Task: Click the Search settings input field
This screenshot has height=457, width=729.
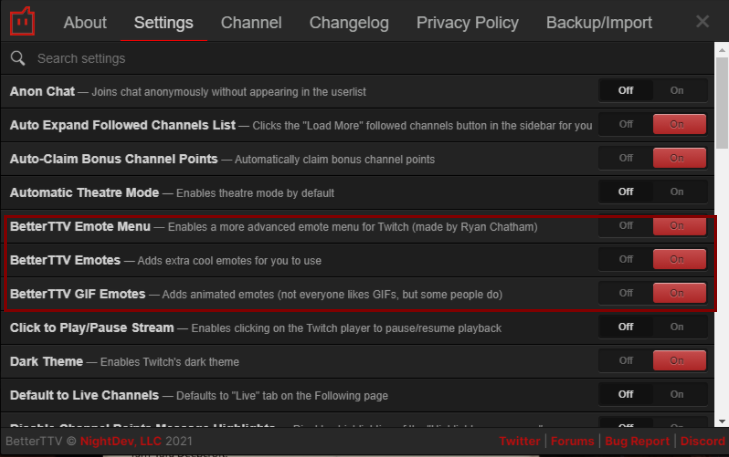Action: (360, 58)
